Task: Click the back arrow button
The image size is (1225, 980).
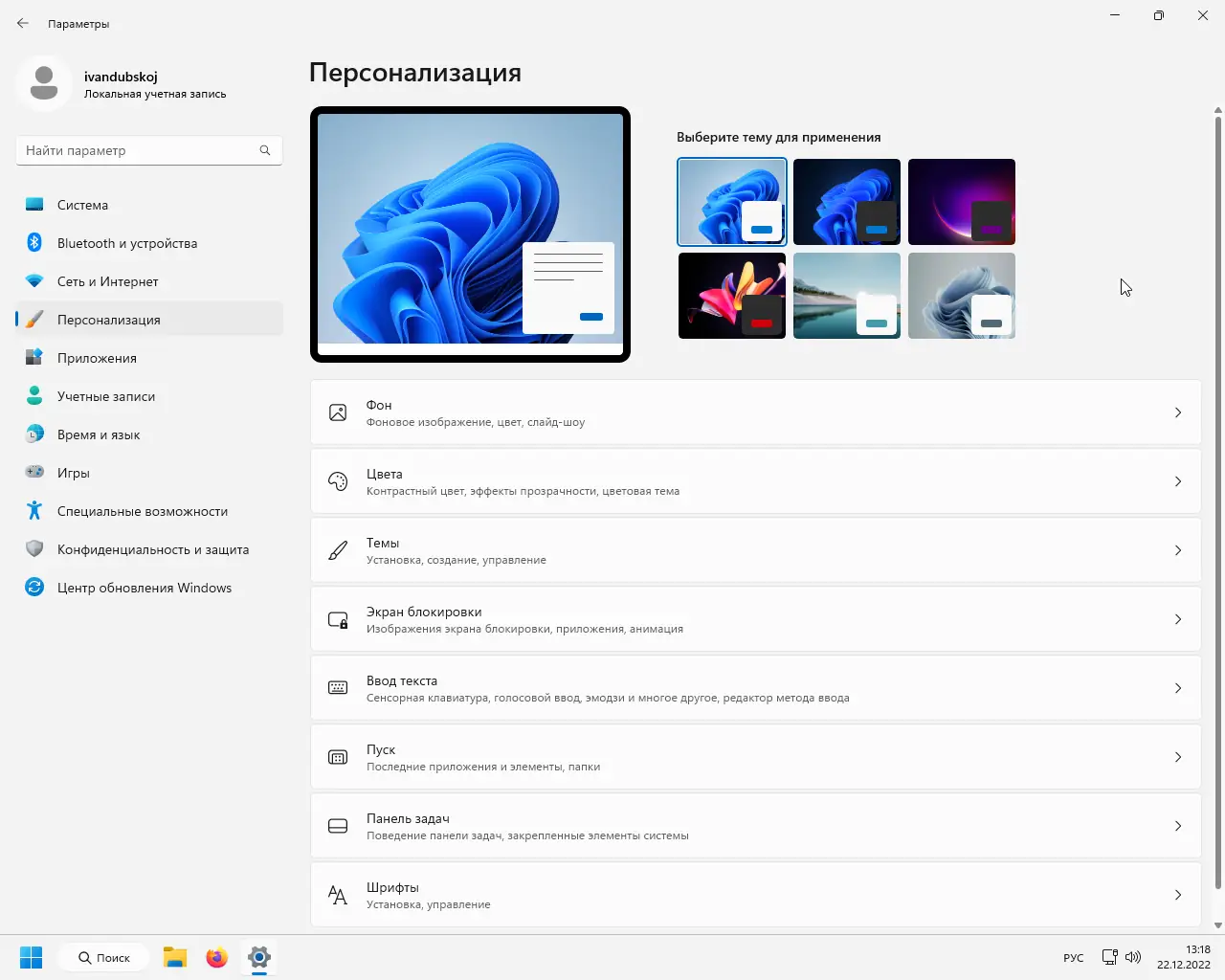Action: [22, 22]
